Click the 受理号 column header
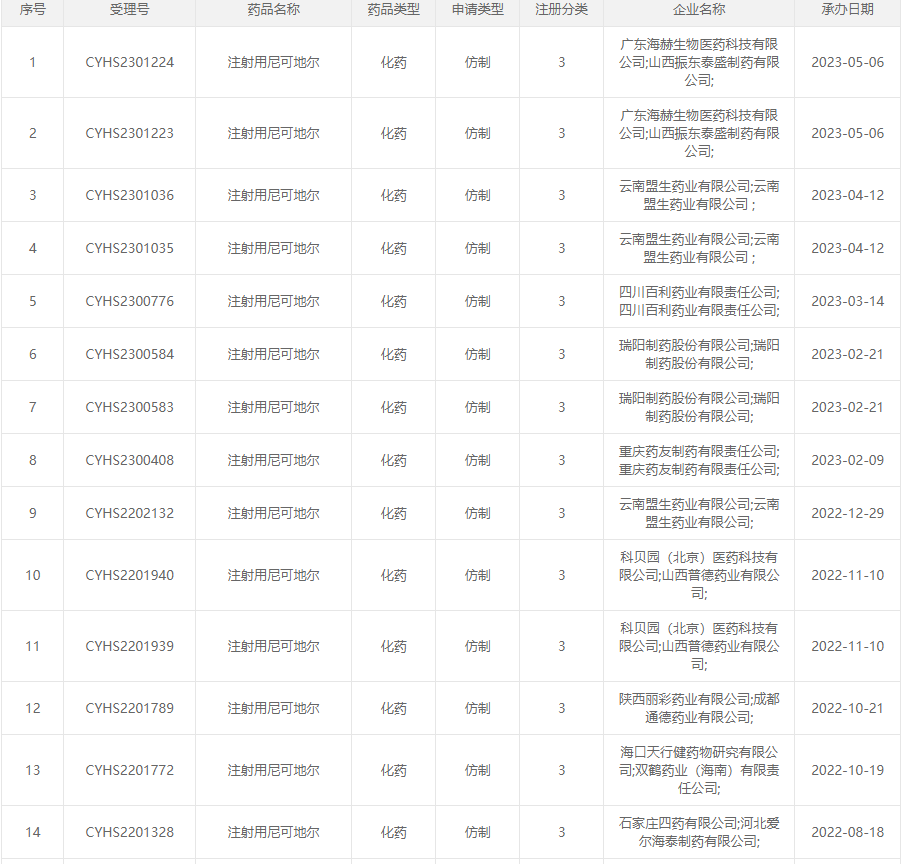Image resolution: width=906 pixels, height=864 pixels. click(x=129, y=9)
